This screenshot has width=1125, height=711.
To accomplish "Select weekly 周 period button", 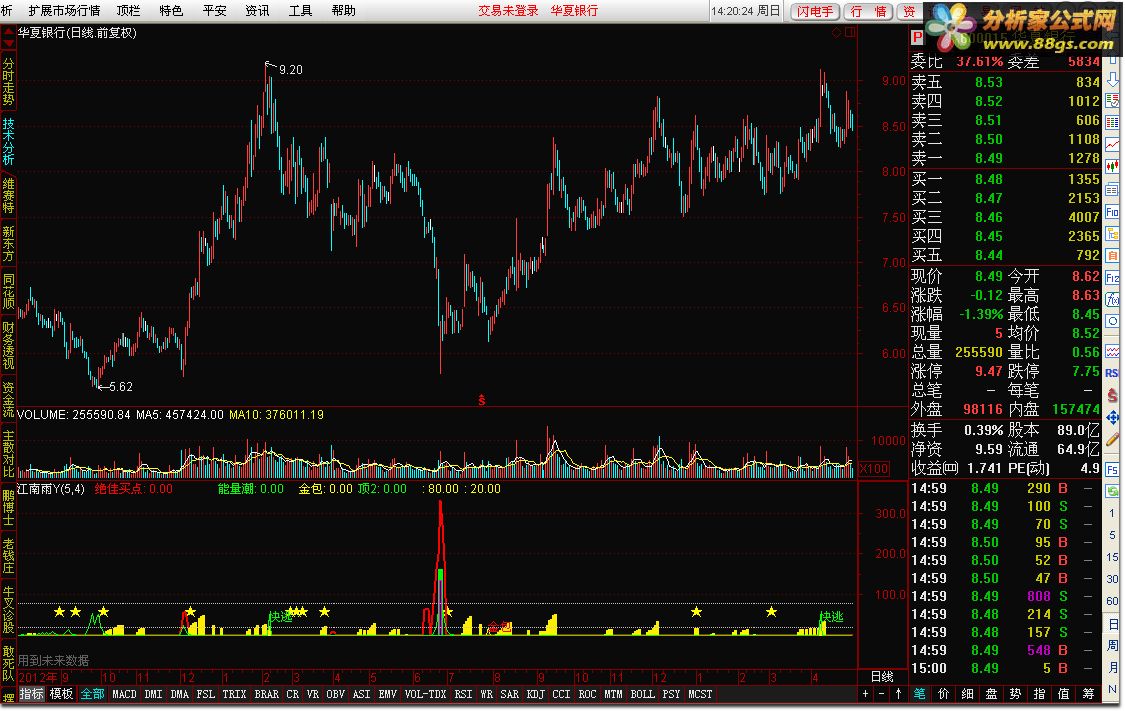I will (x=1112, y=646).
